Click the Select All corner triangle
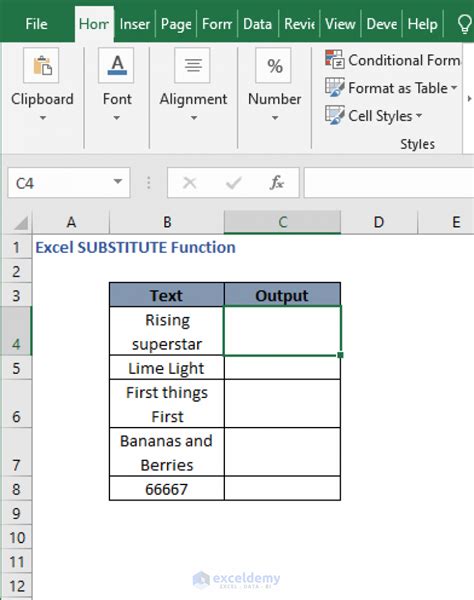 [x=21, y=223]
